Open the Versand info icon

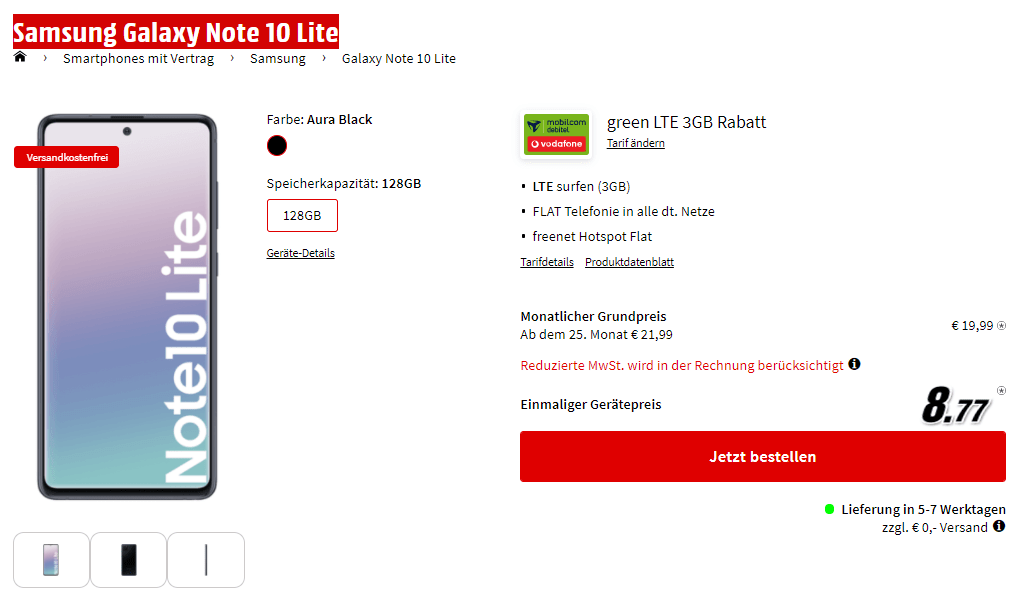(x=999, y=526)
